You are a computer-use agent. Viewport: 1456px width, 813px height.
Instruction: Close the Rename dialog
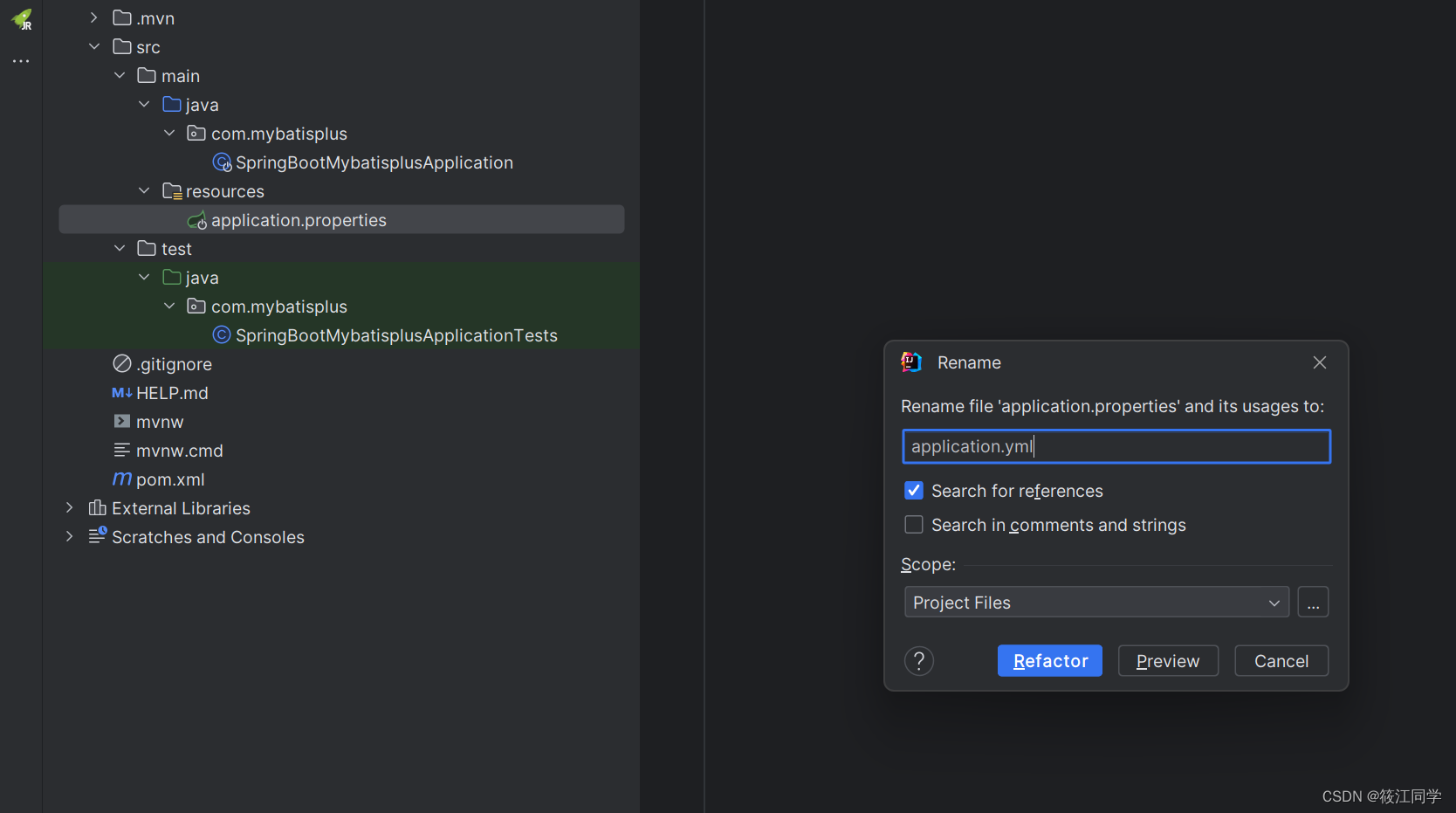pyautogui.click(x=1320, y=362)
